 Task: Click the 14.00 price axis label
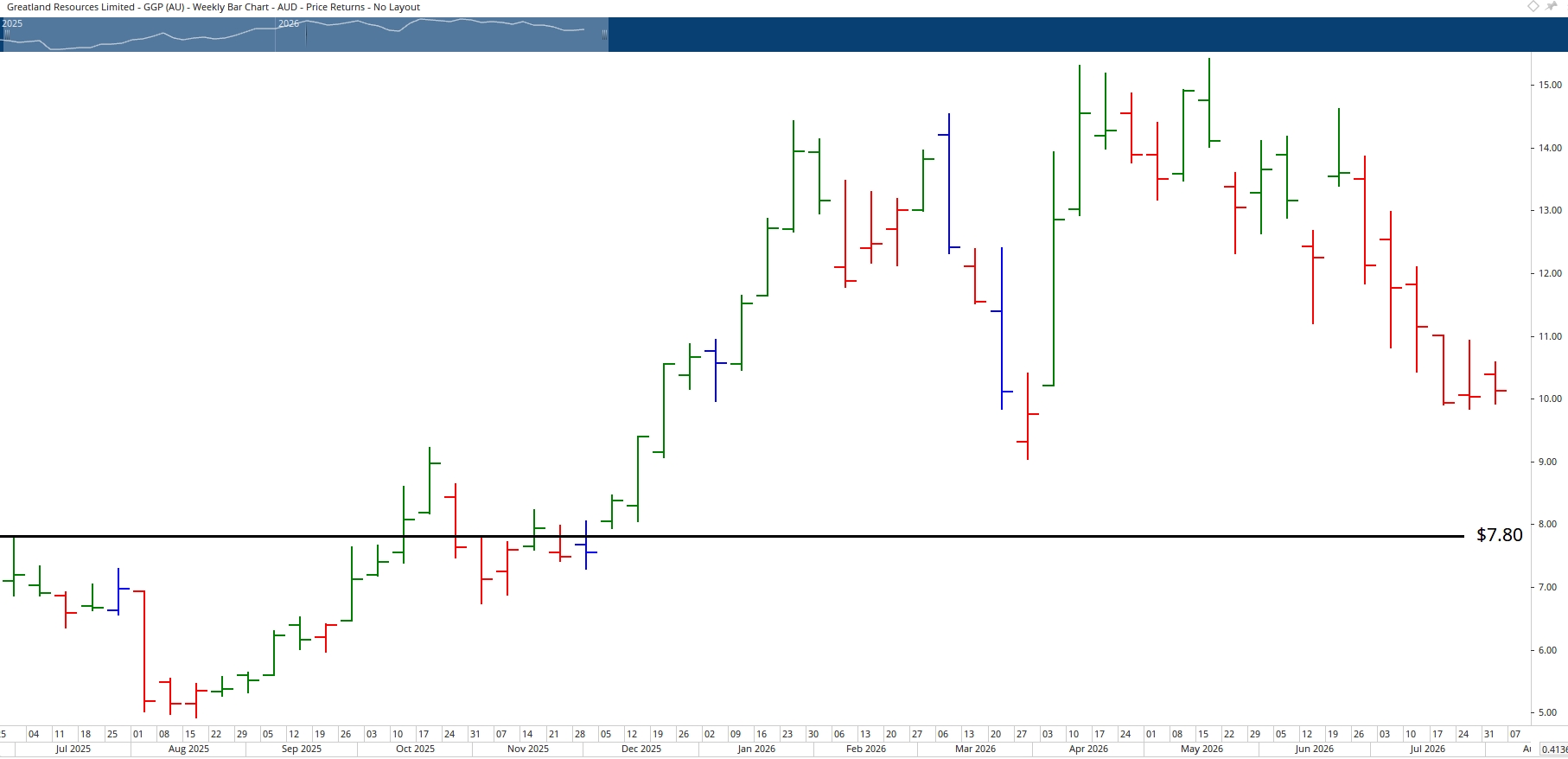coord(1550,148)
